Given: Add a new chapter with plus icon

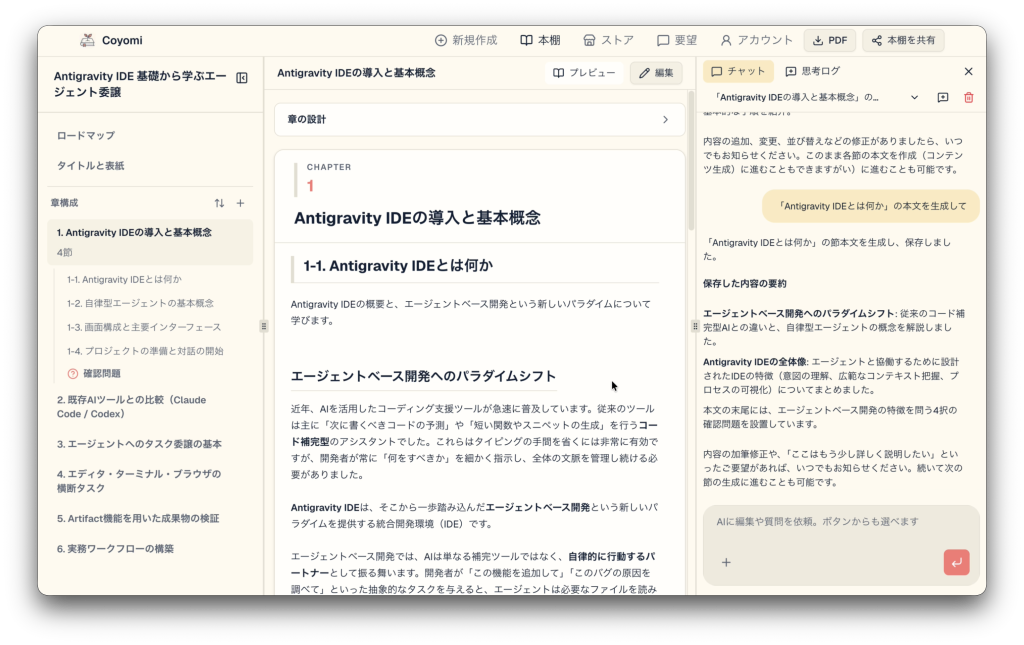Looking at the screenshot, I should (x=240, y=203).
